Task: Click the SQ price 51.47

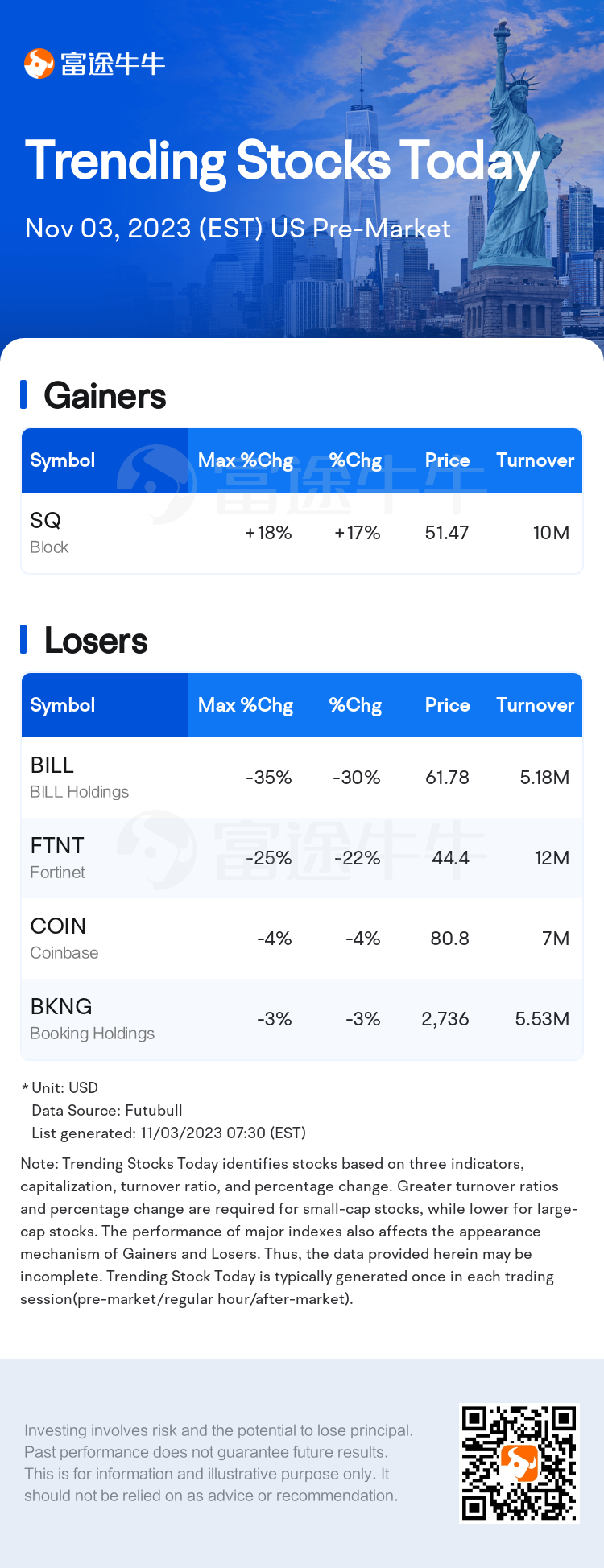Action: [x=447, y=533]
